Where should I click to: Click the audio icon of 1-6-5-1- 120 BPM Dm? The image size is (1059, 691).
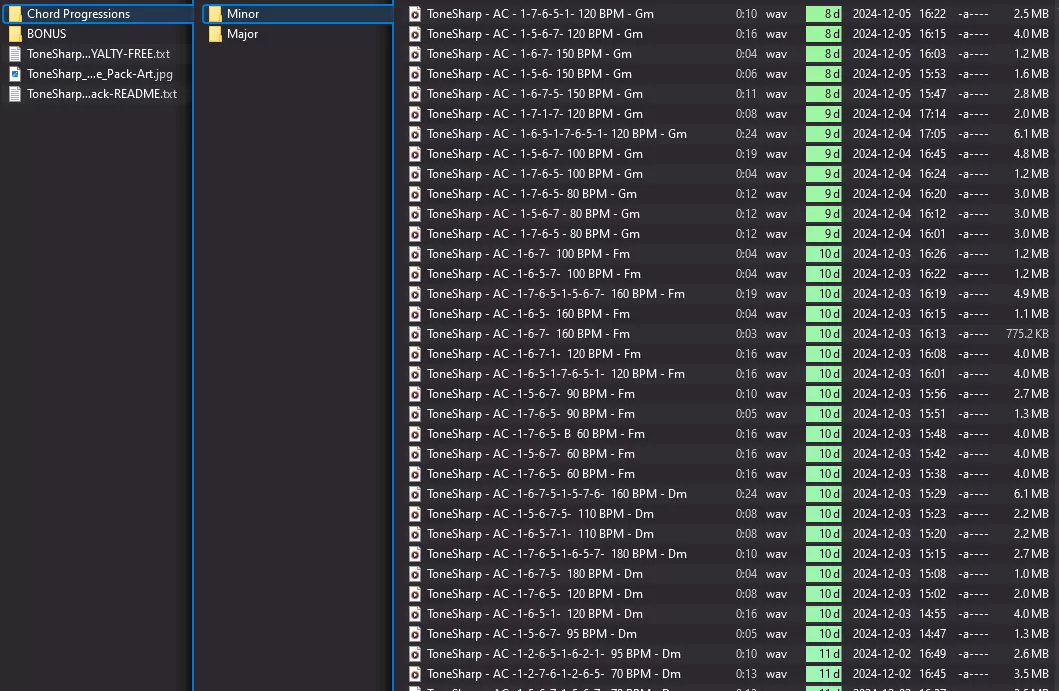click(415, 614)
